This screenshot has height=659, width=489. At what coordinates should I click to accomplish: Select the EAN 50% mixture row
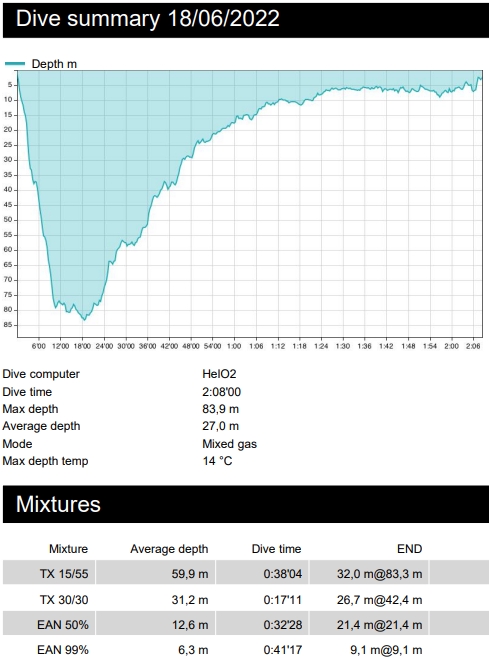(x=244, y=625)
